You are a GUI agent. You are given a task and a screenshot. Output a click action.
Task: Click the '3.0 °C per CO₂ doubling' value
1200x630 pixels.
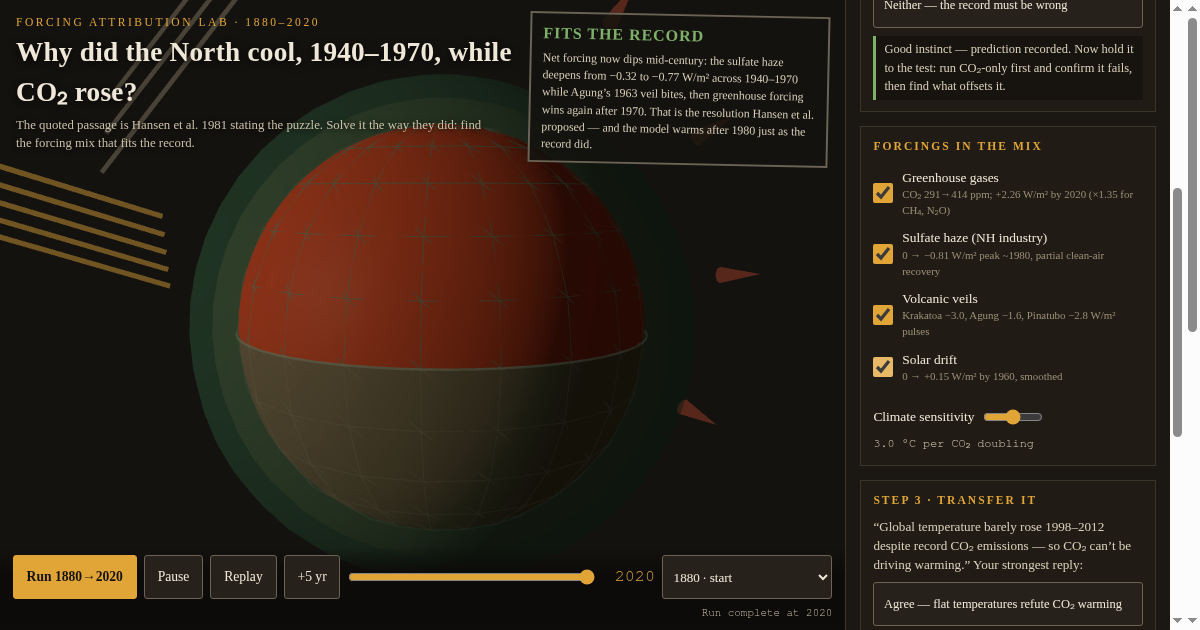pos(953,444)
